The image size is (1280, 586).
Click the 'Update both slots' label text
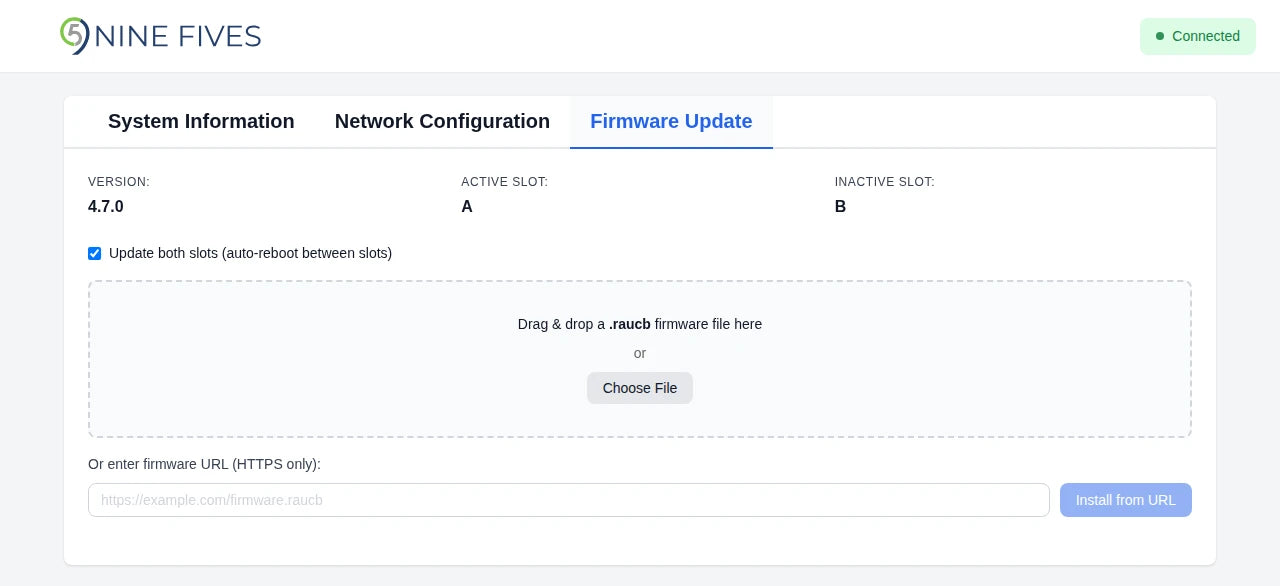coord(250,253)
